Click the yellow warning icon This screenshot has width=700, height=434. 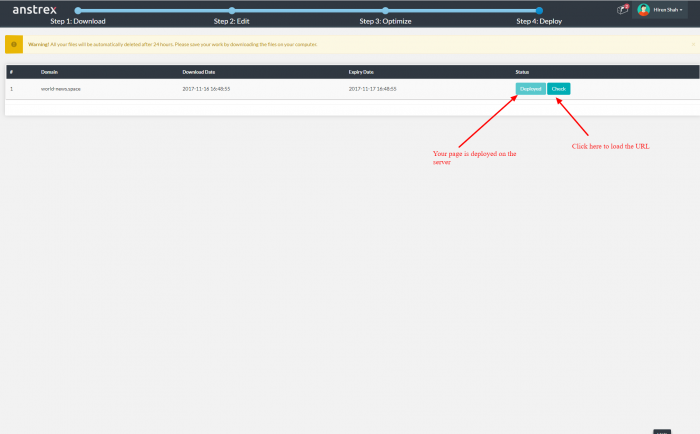pos(14,45)
